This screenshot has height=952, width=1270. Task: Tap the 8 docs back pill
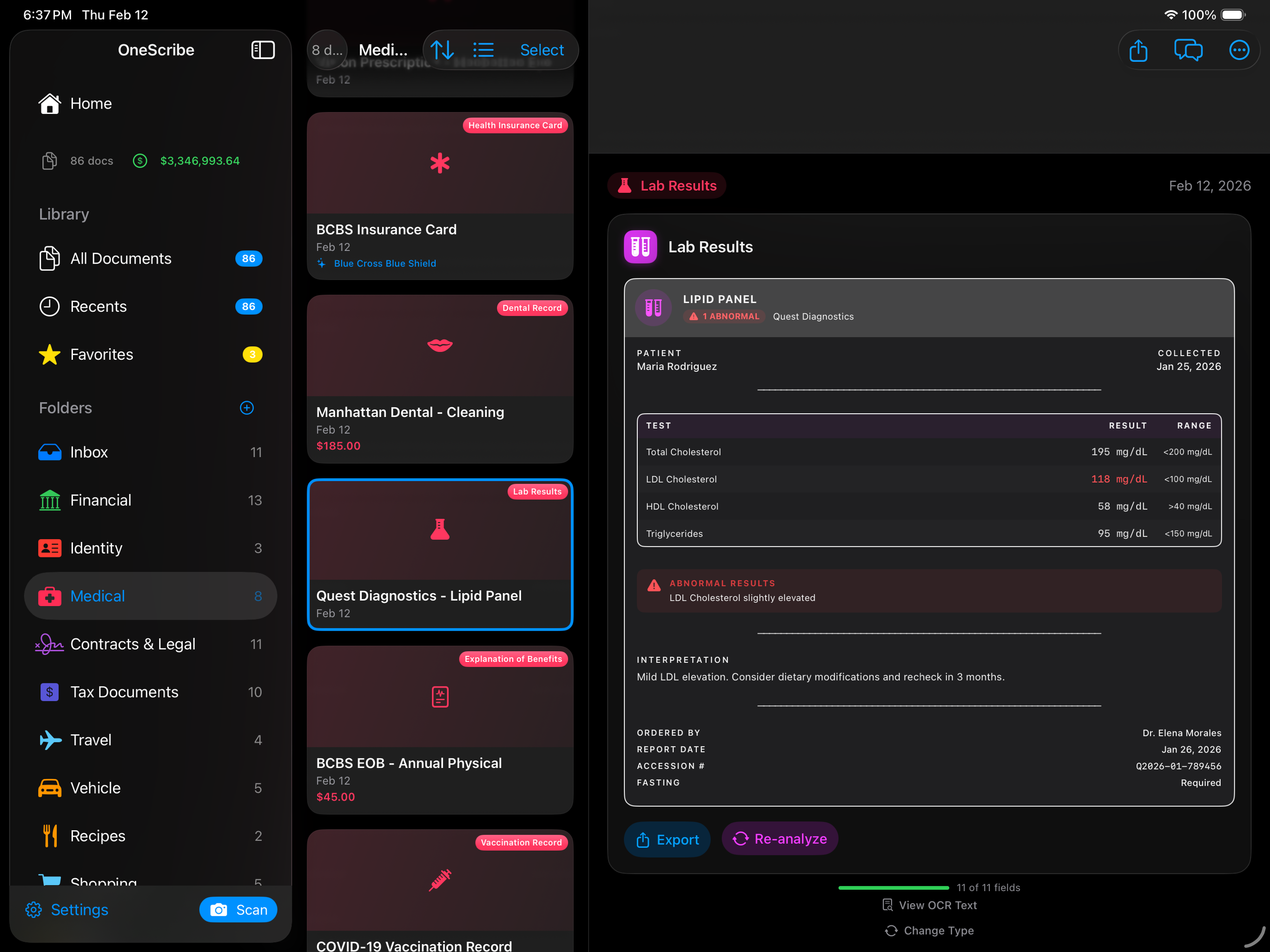point(327,50)
